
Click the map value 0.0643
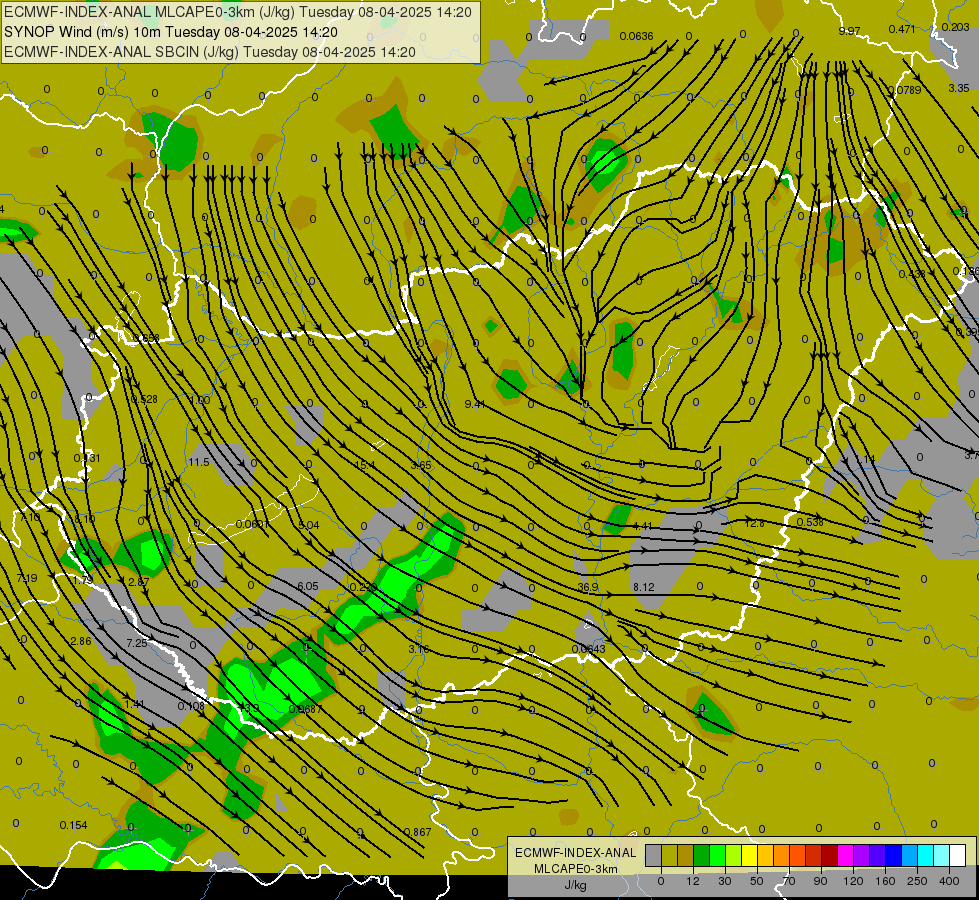pyautogui.click(x=588, y=649)
